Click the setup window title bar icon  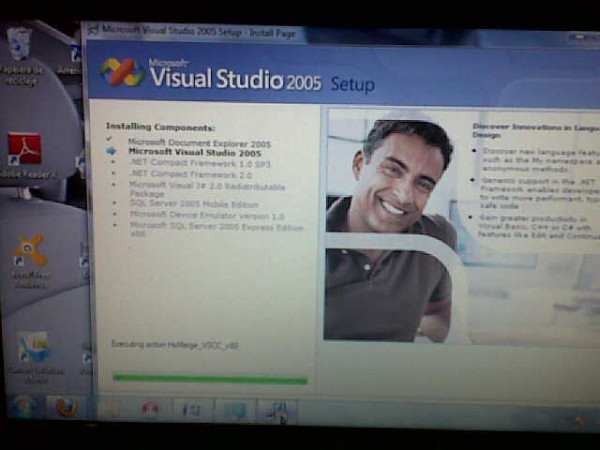pyautogui.click(x=93, y=30)
